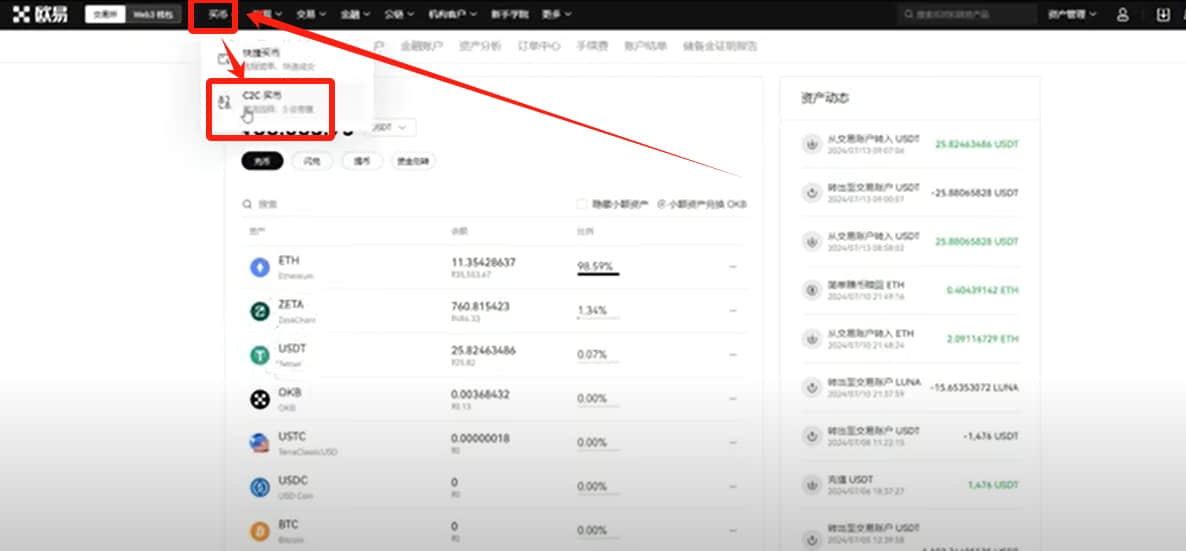Click the BTC Bitcoin coin icon

(260, 531)
